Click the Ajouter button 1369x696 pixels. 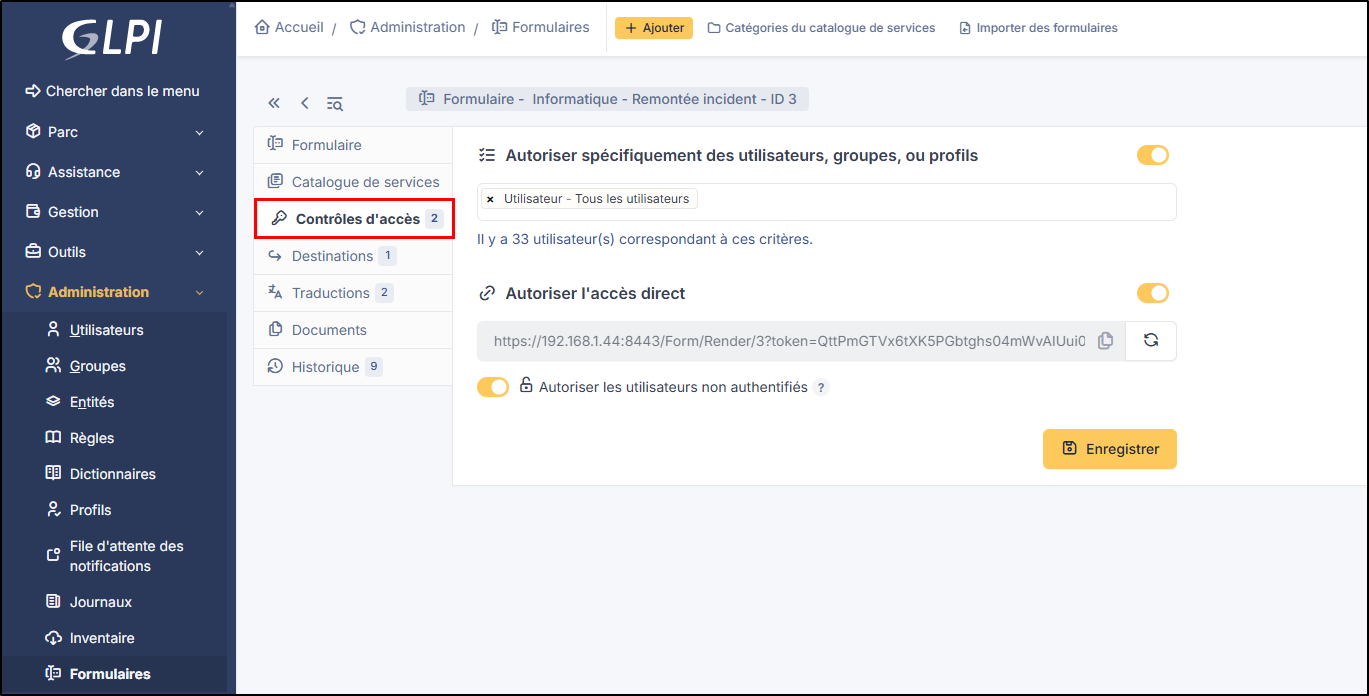pyautogui.click(x=654, y=28)
